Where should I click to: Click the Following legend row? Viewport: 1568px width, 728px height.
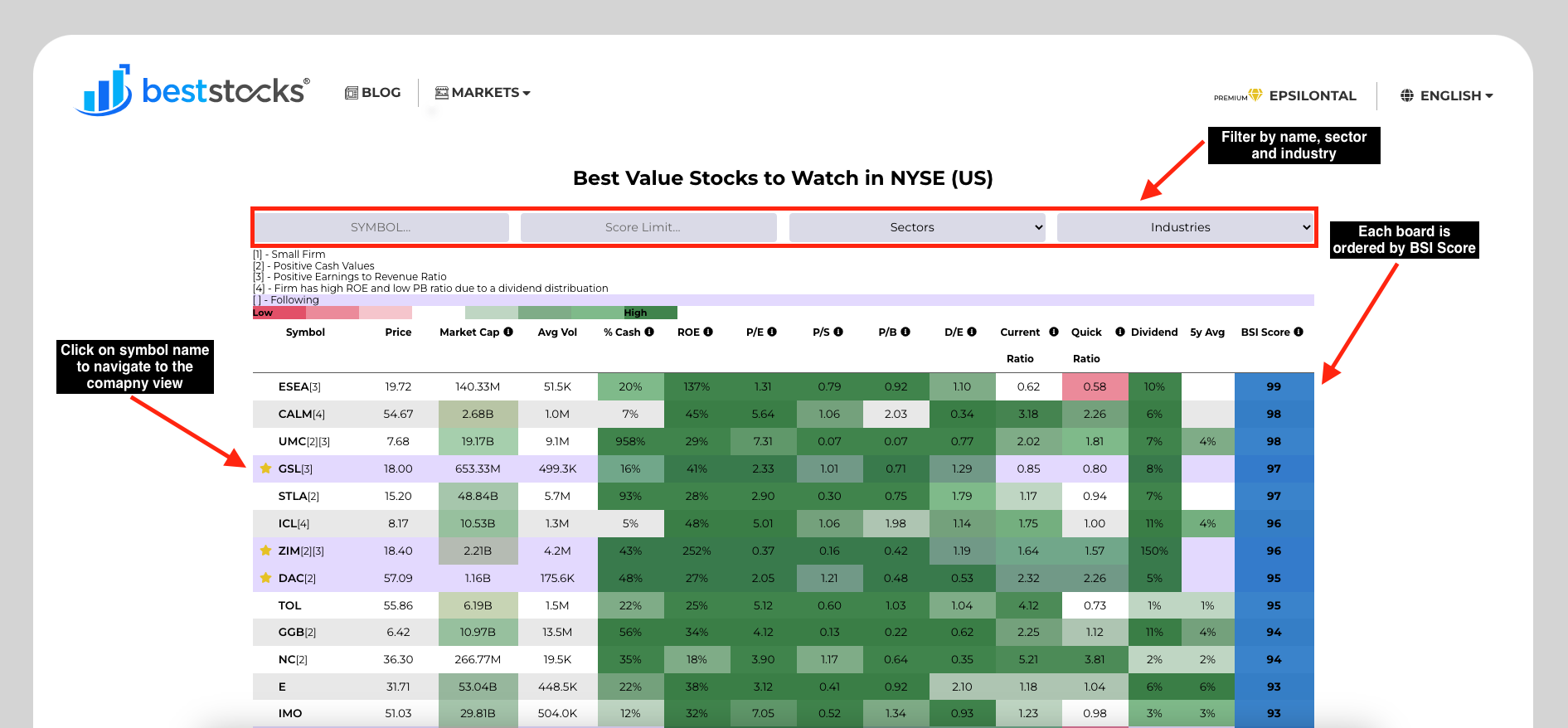784,300
